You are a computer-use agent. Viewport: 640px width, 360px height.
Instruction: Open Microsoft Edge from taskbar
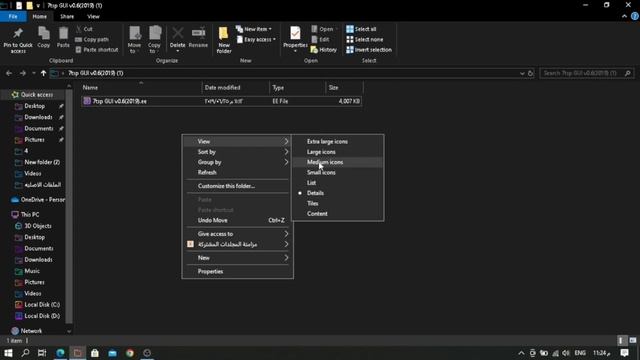(60, 353)
